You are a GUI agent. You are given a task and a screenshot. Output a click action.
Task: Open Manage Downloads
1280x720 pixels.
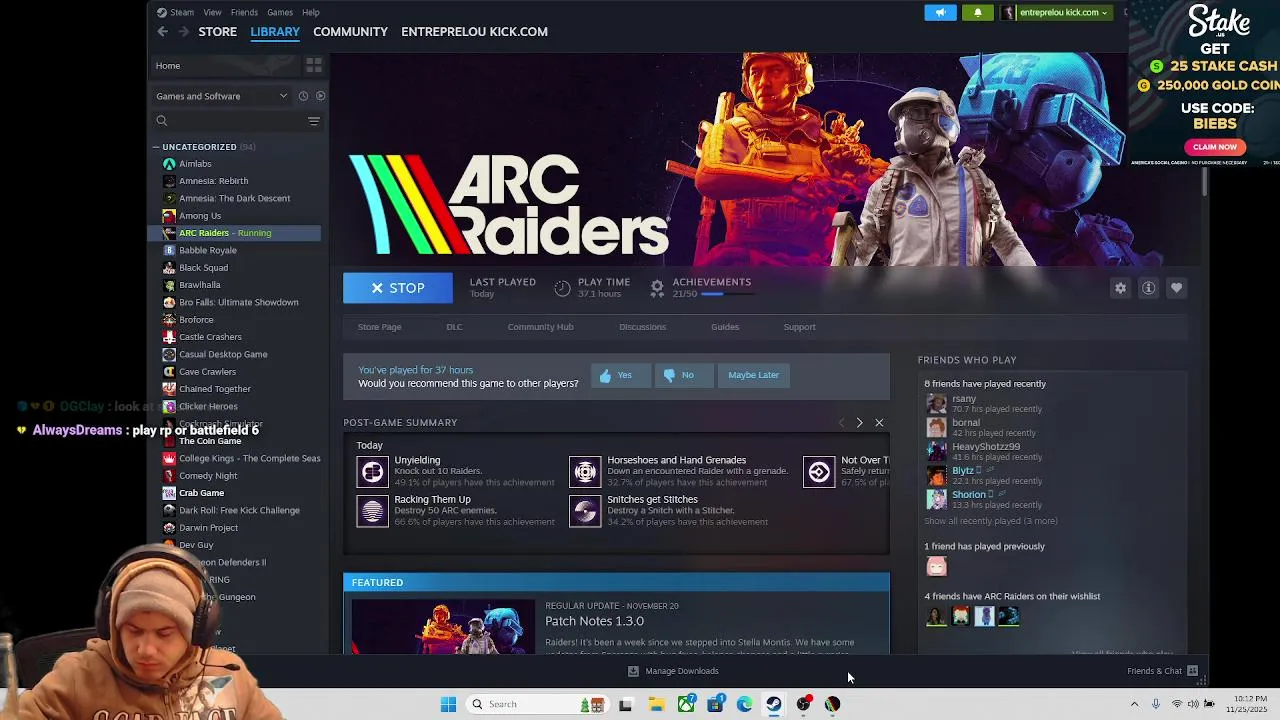click(x=672, y=671)
